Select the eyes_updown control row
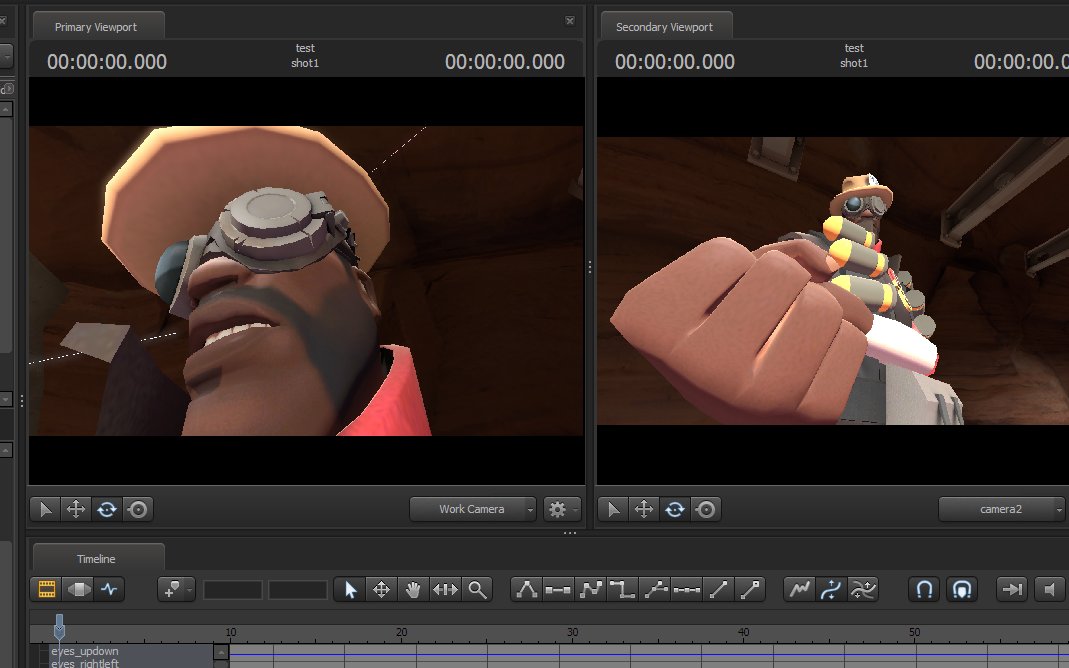 (x=132, y=652)
